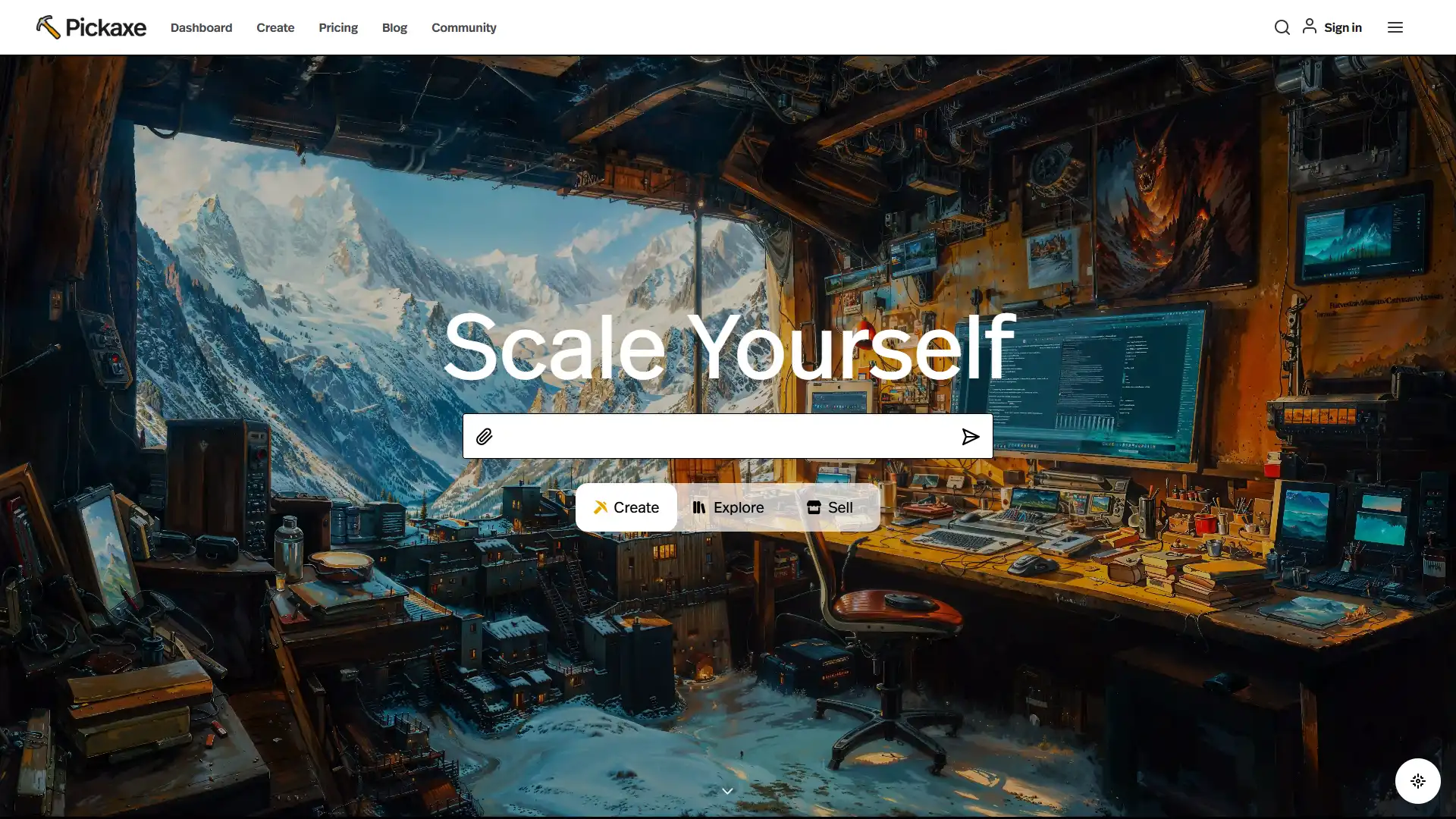
Task: Click the text input field
Action: coord(727,436)
